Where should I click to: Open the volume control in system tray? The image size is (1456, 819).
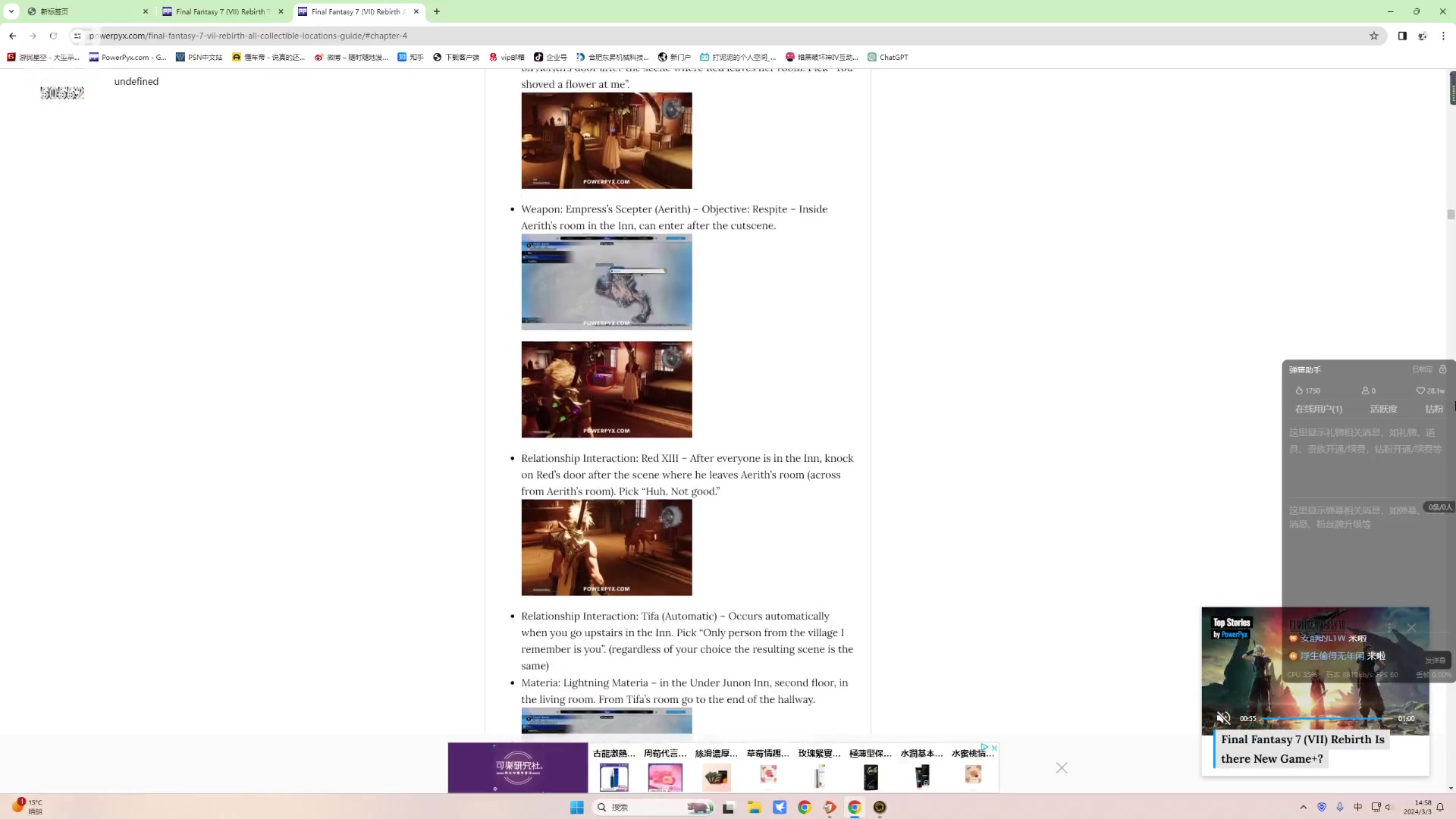click(1389, 807)
